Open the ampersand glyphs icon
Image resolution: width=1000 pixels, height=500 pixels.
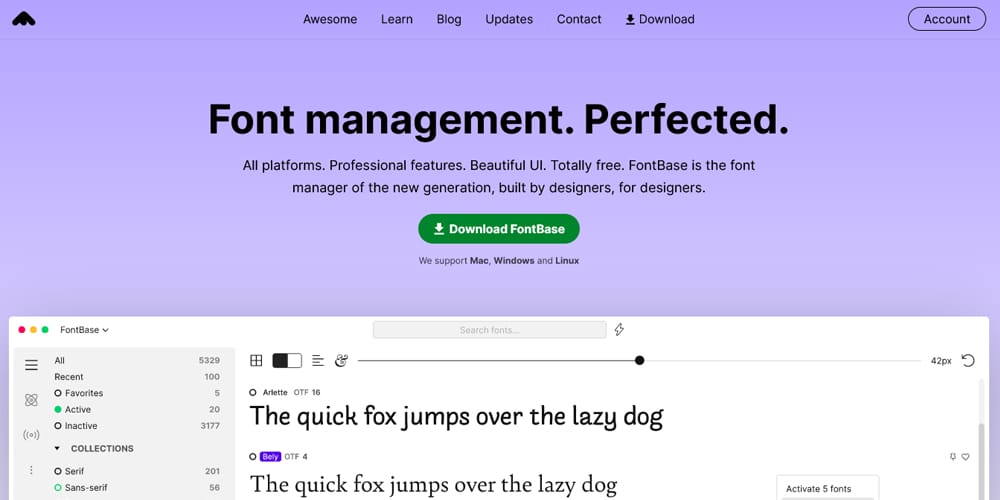click(341, 360)
